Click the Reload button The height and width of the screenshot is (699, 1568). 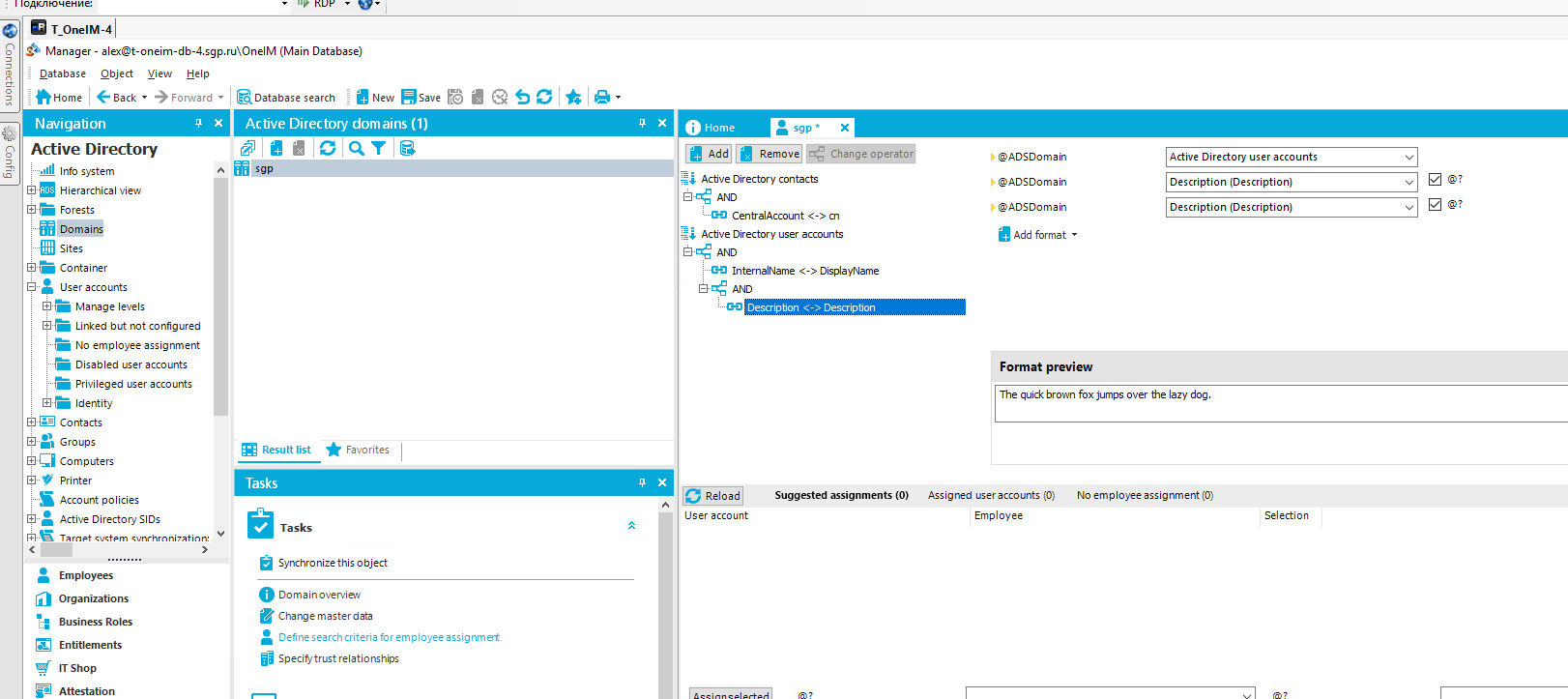point(712,496)
